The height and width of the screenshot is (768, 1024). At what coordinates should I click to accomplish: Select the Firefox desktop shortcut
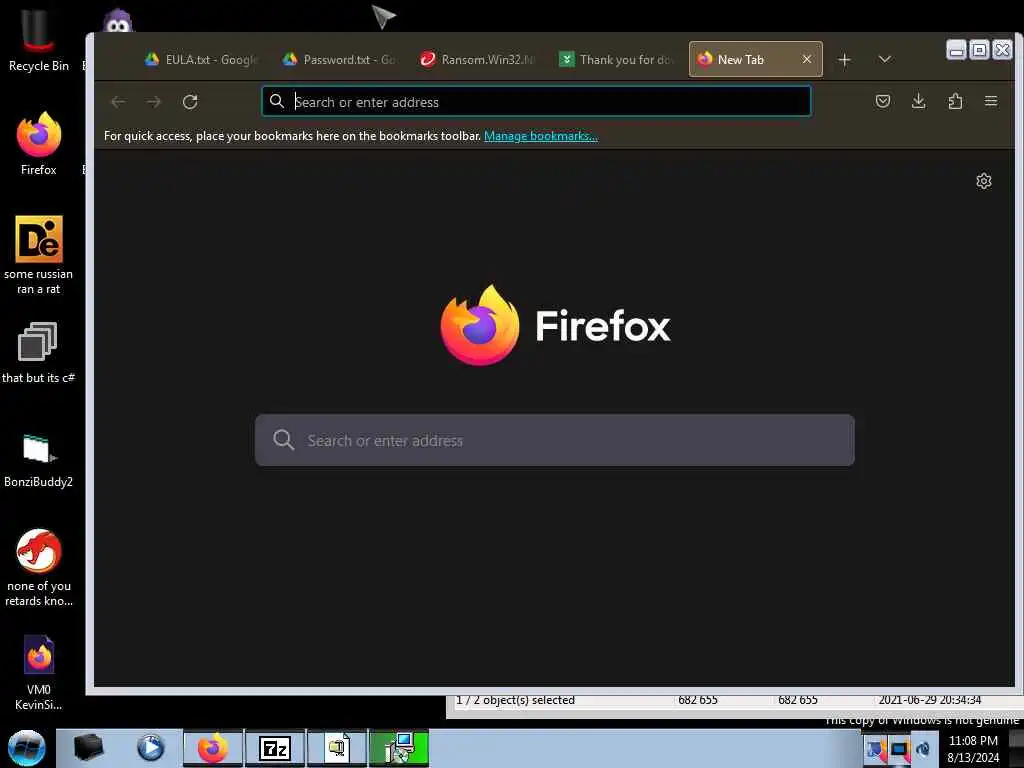[x=39, y=144]
